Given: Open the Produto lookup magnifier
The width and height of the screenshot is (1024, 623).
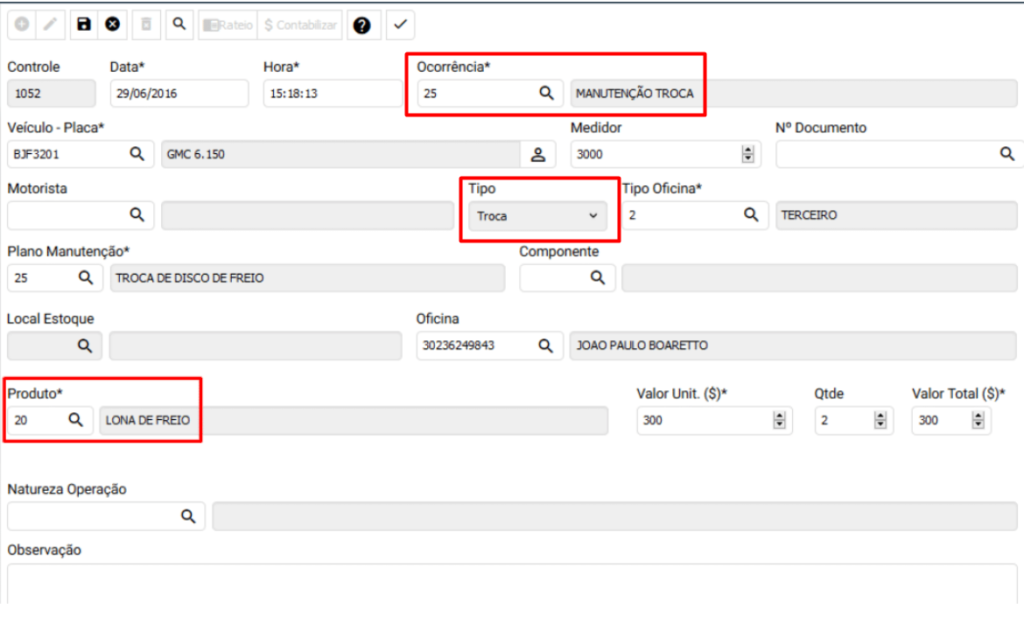Looking at the screenshot, I should [75, 421].
